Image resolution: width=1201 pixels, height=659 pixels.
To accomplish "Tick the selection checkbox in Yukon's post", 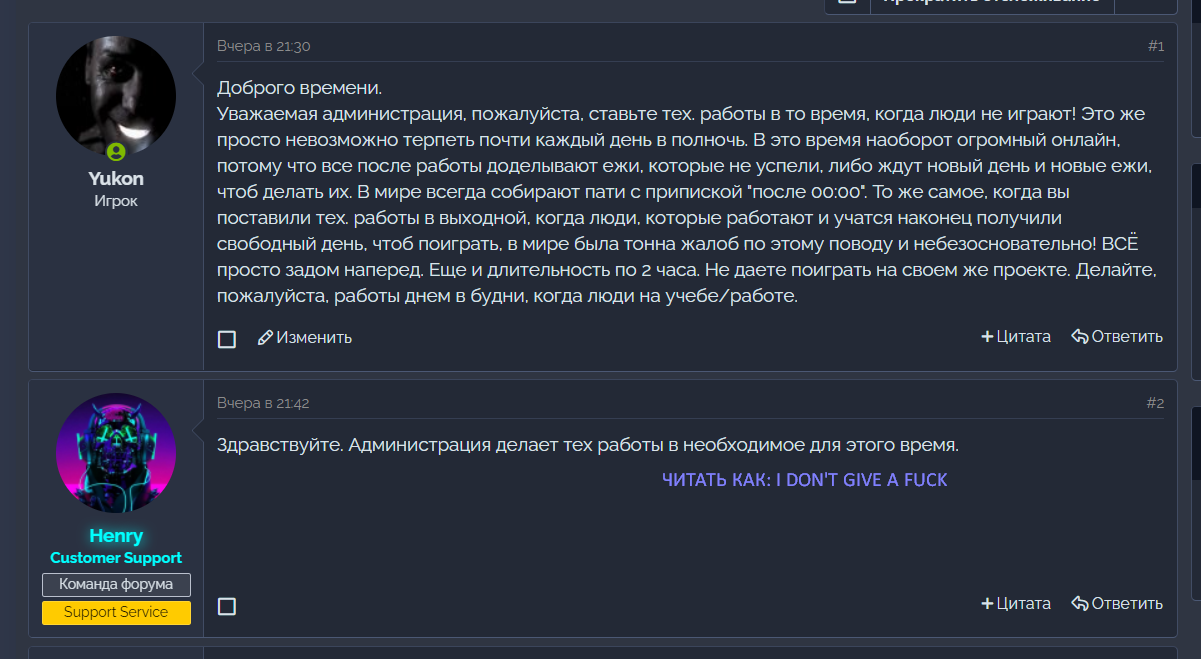I will pyautogui.click(x=227, y=339).
